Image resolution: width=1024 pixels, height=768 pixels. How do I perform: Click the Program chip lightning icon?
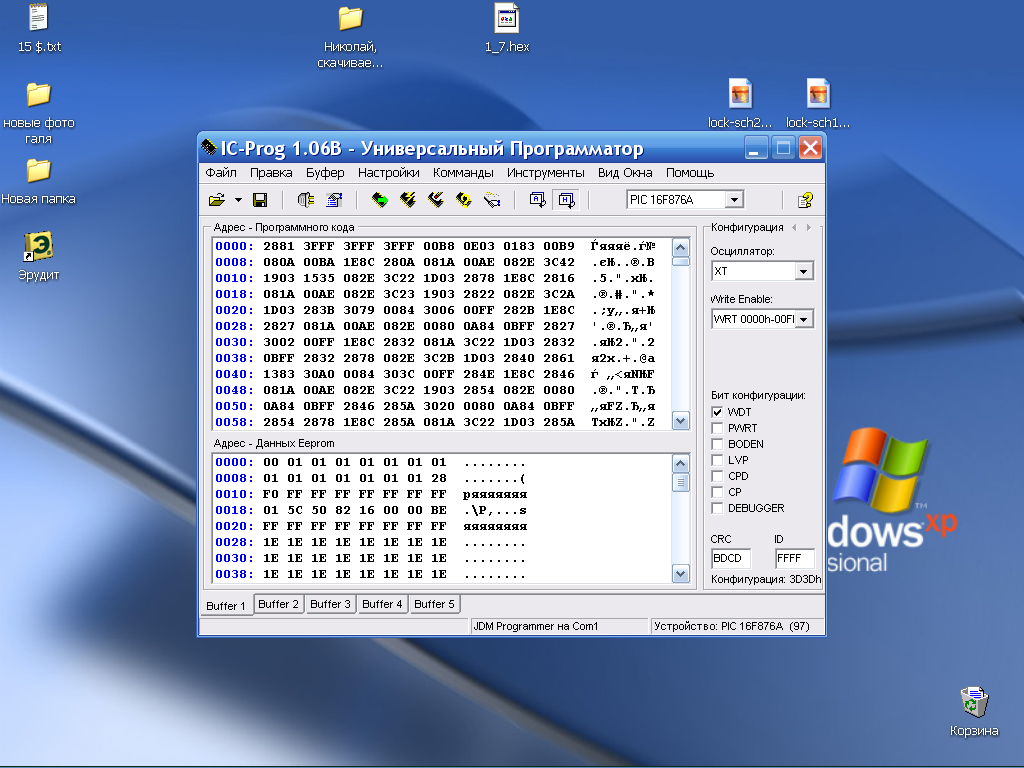pyautogui.click(x=408, y=200)
